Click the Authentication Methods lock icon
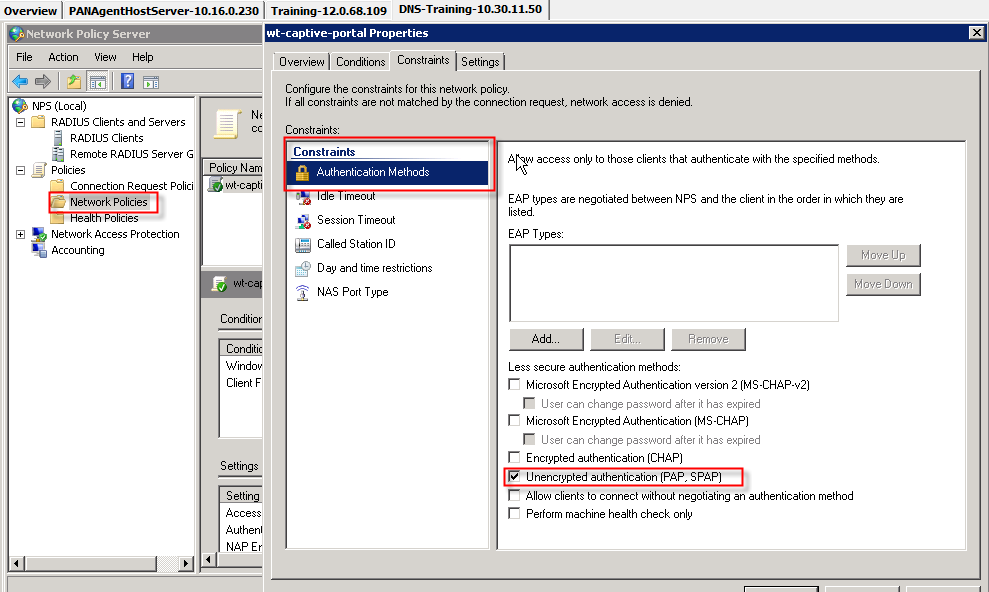Screen dimensions: 989x592 click(x=302, y=172)
